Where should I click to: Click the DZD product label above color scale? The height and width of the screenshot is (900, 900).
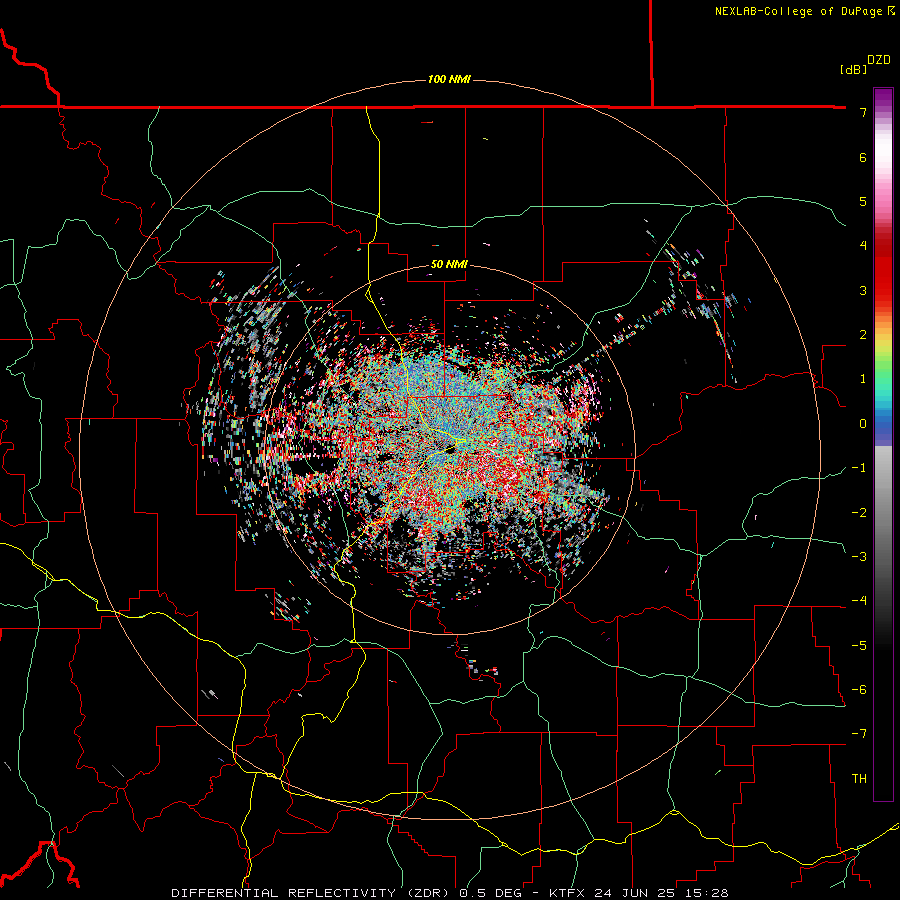(x=879, y=60)
